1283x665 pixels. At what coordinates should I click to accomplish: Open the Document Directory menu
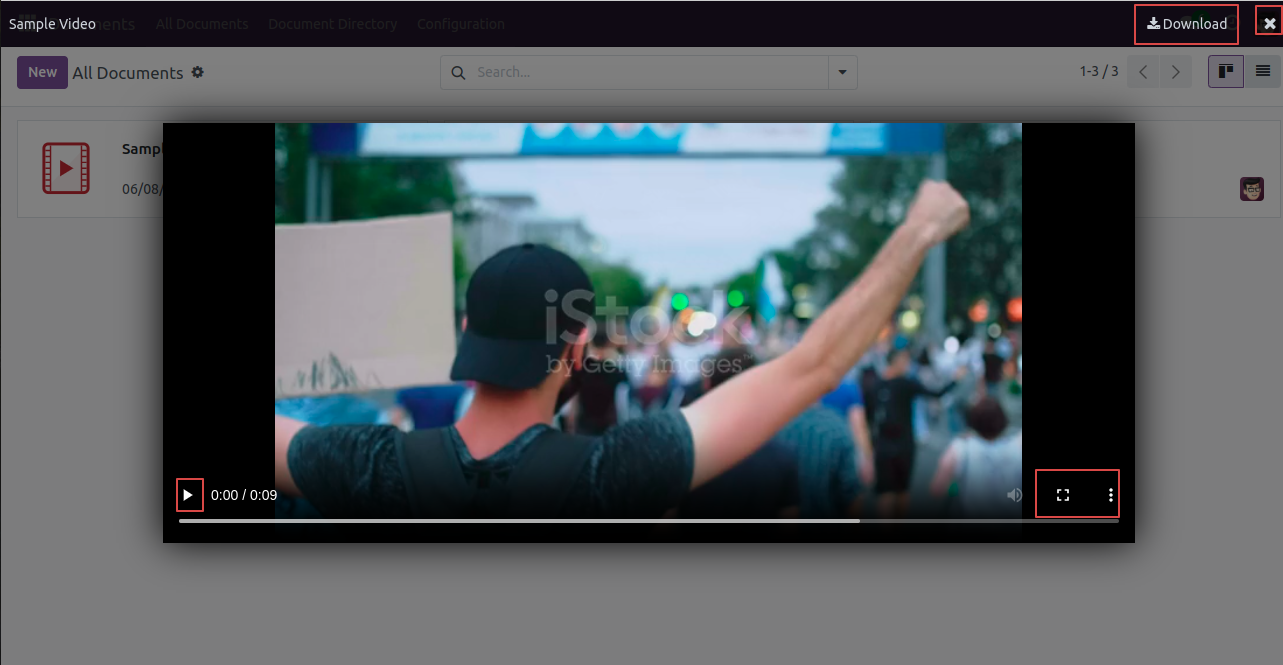tap(332, 24)
